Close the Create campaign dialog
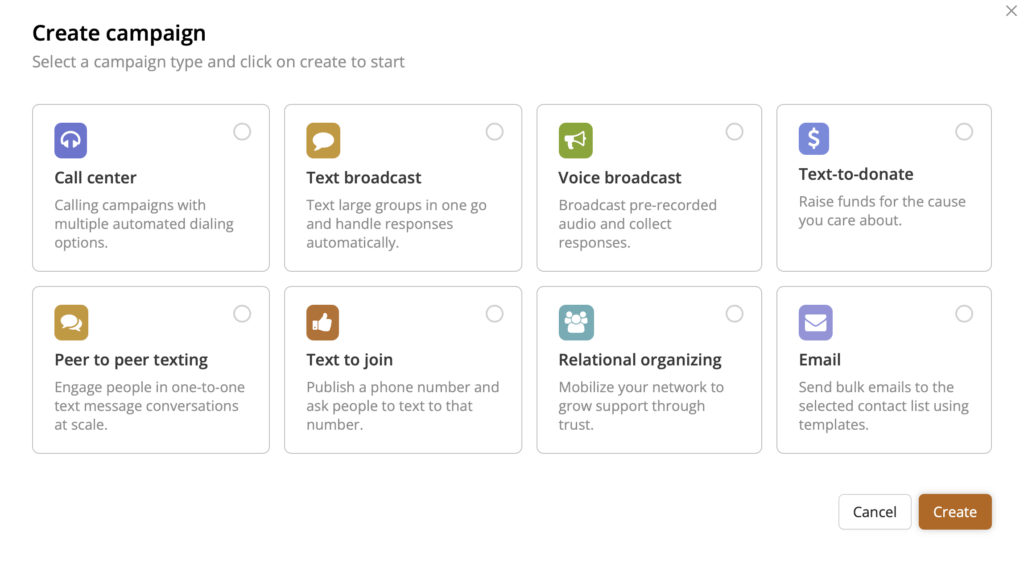1024x564 pixels. (1011, 11)
